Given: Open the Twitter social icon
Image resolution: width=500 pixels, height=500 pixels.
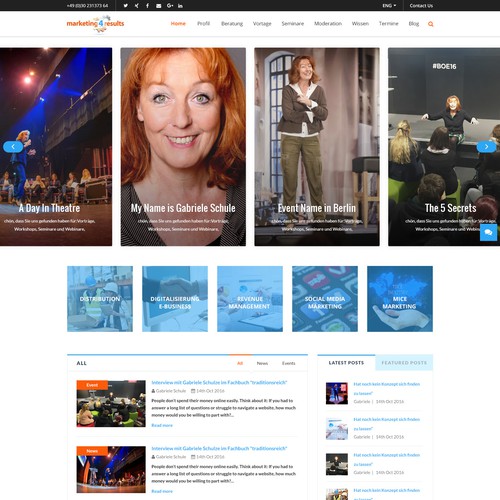Looking at the screenshot, I should coord(126,6).
